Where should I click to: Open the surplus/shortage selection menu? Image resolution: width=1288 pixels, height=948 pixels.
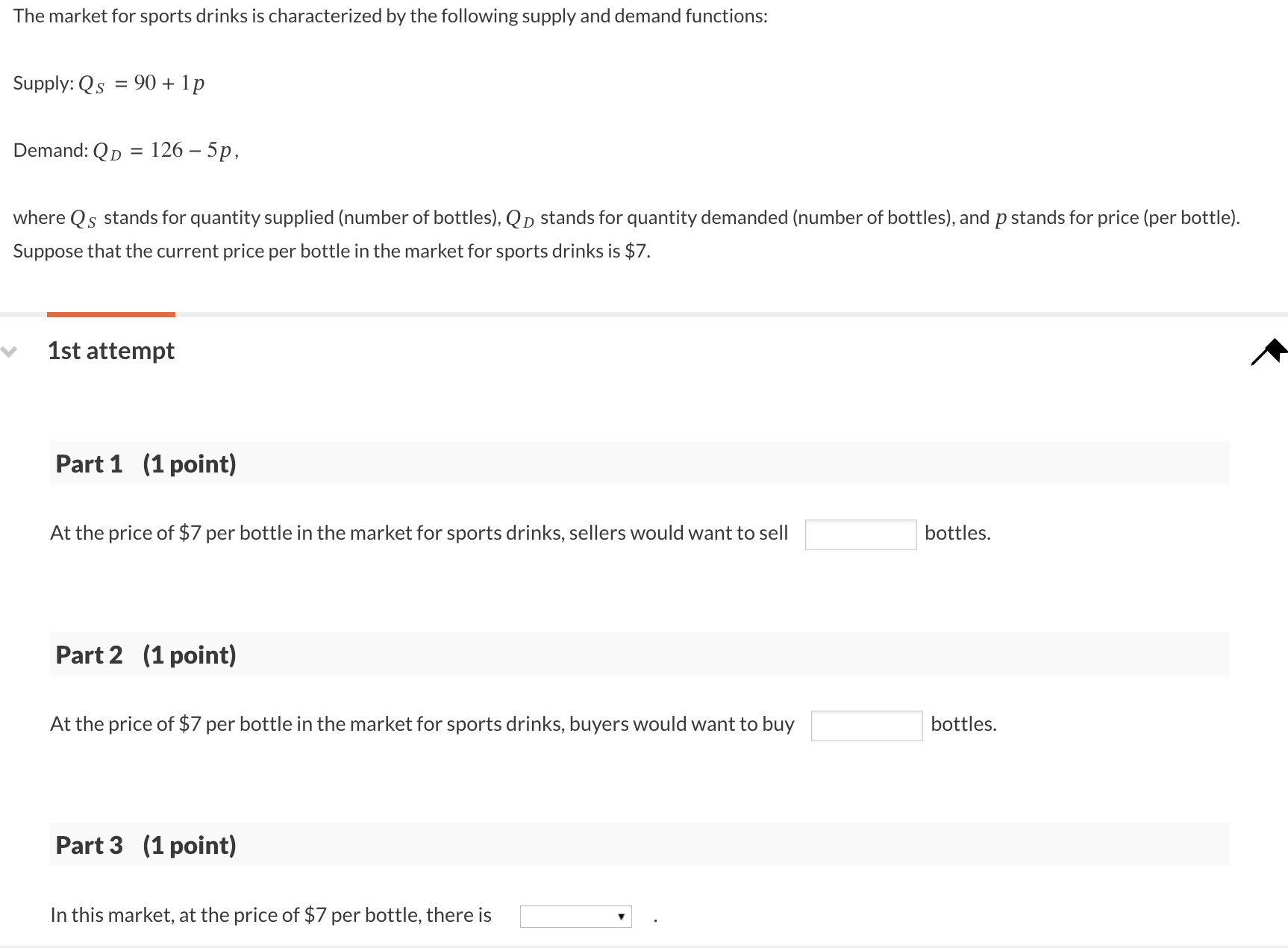tap(575, 916)
